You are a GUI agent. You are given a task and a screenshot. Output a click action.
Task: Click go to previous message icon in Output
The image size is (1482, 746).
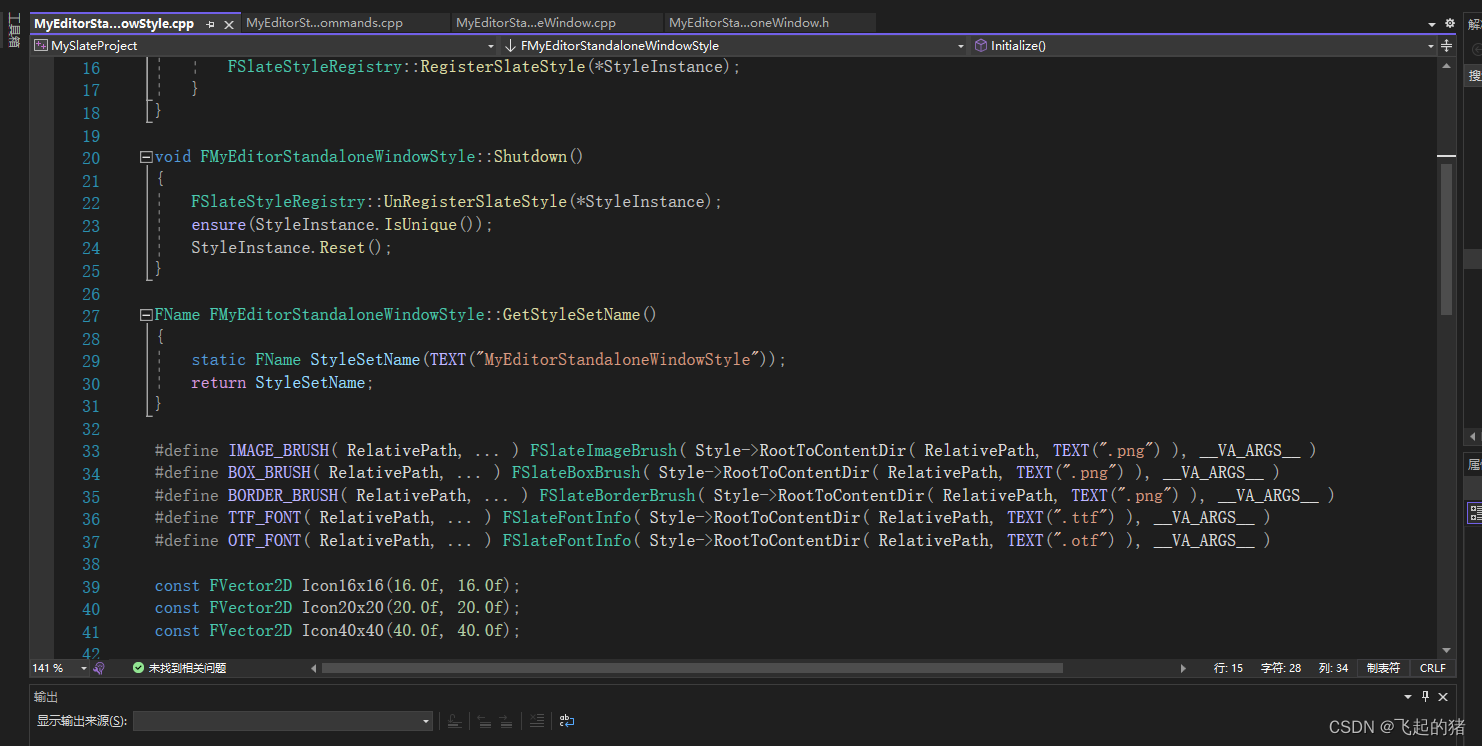[484, 721]
